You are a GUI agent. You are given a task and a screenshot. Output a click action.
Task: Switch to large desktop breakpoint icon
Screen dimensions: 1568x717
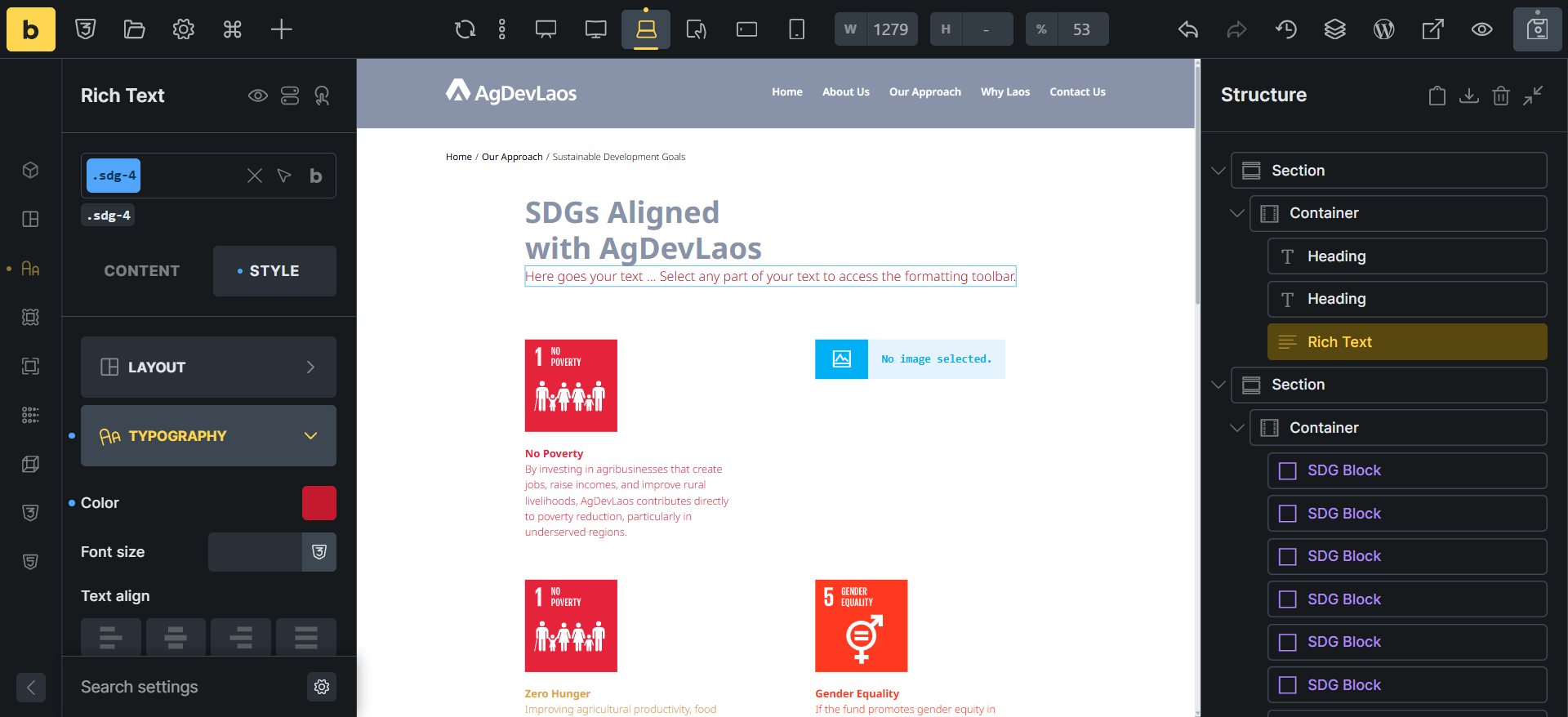coord(546,29)
